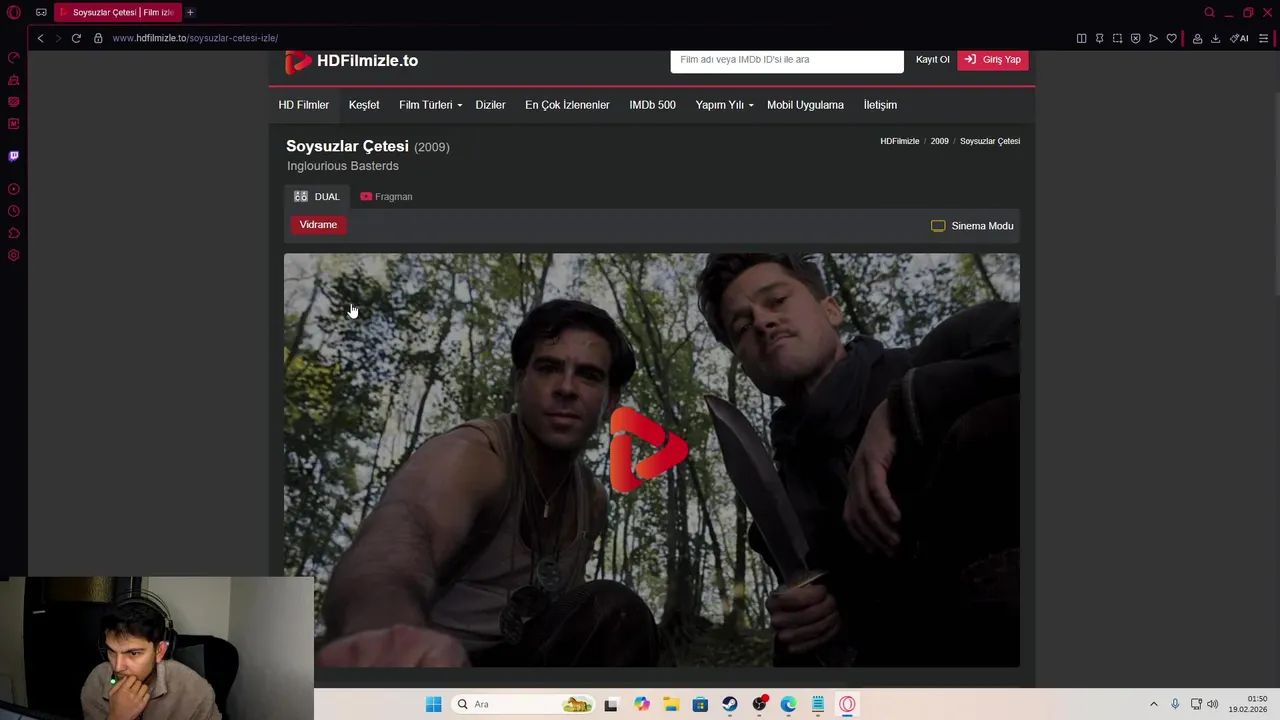Image resolution: width=1280 pixels, height=720 pixels.
Task: Open the Opera GX main menu logo
Action: (14, 13)
